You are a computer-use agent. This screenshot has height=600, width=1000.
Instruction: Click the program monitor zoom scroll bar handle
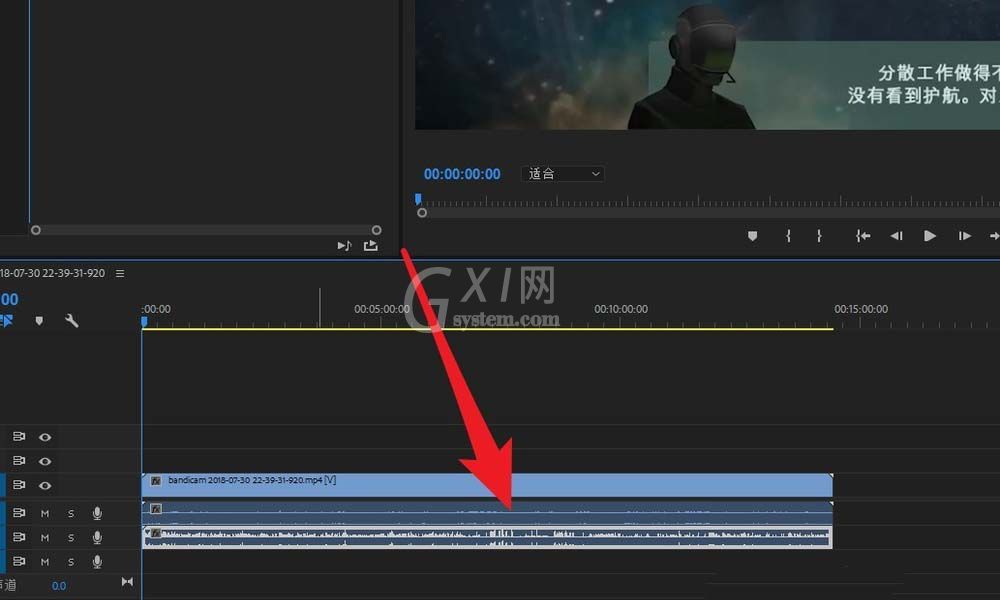click(x=422, y=213)
